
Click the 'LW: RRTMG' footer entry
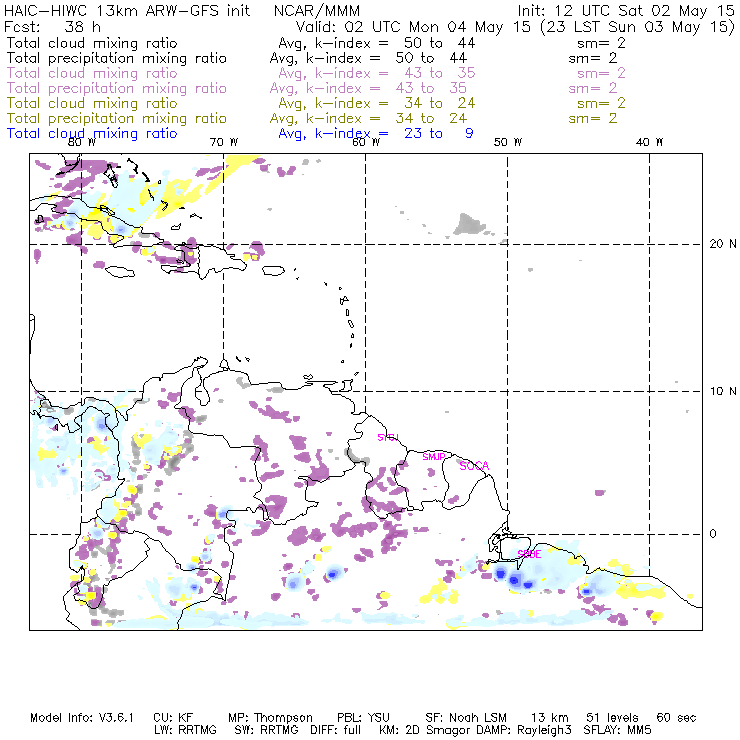(x=185, y=730)
